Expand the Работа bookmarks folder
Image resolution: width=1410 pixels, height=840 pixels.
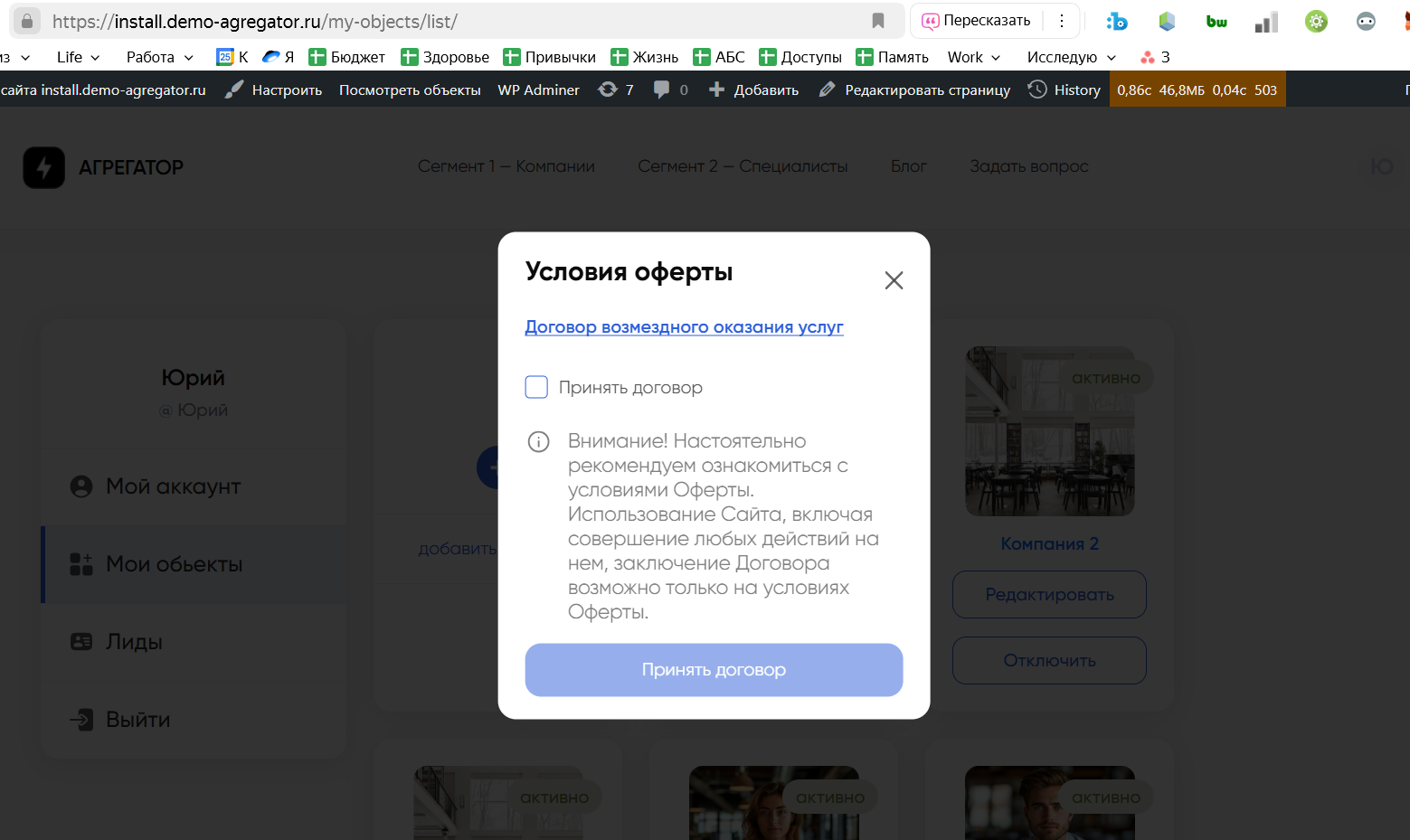point(159,57)
